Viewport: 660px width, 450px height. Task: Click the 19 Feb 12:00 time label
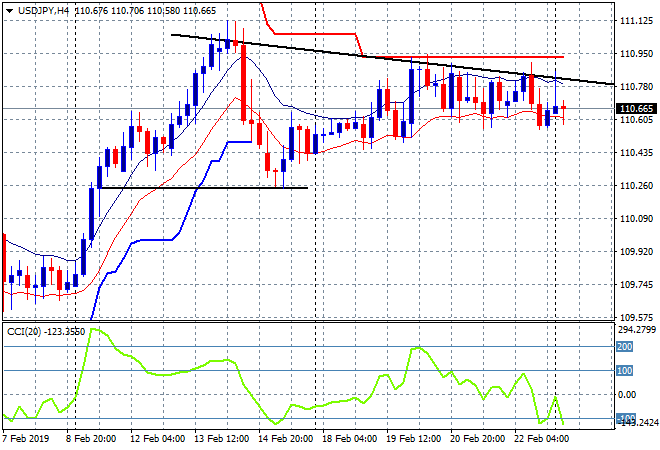point(413,439)
